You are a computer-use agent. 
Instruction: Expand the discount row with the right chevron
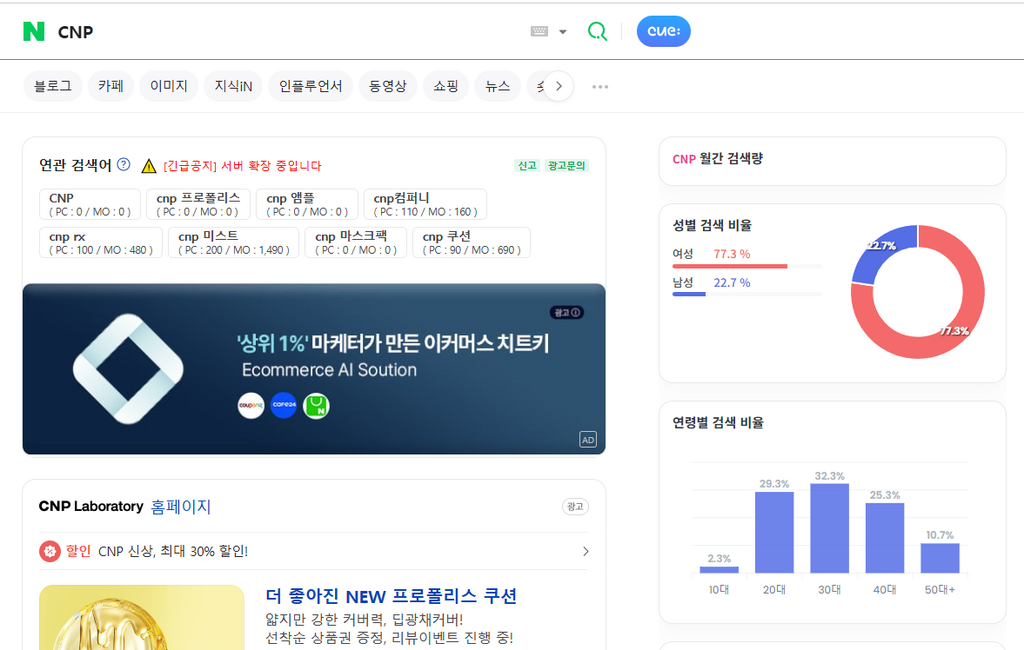point(585,551)
